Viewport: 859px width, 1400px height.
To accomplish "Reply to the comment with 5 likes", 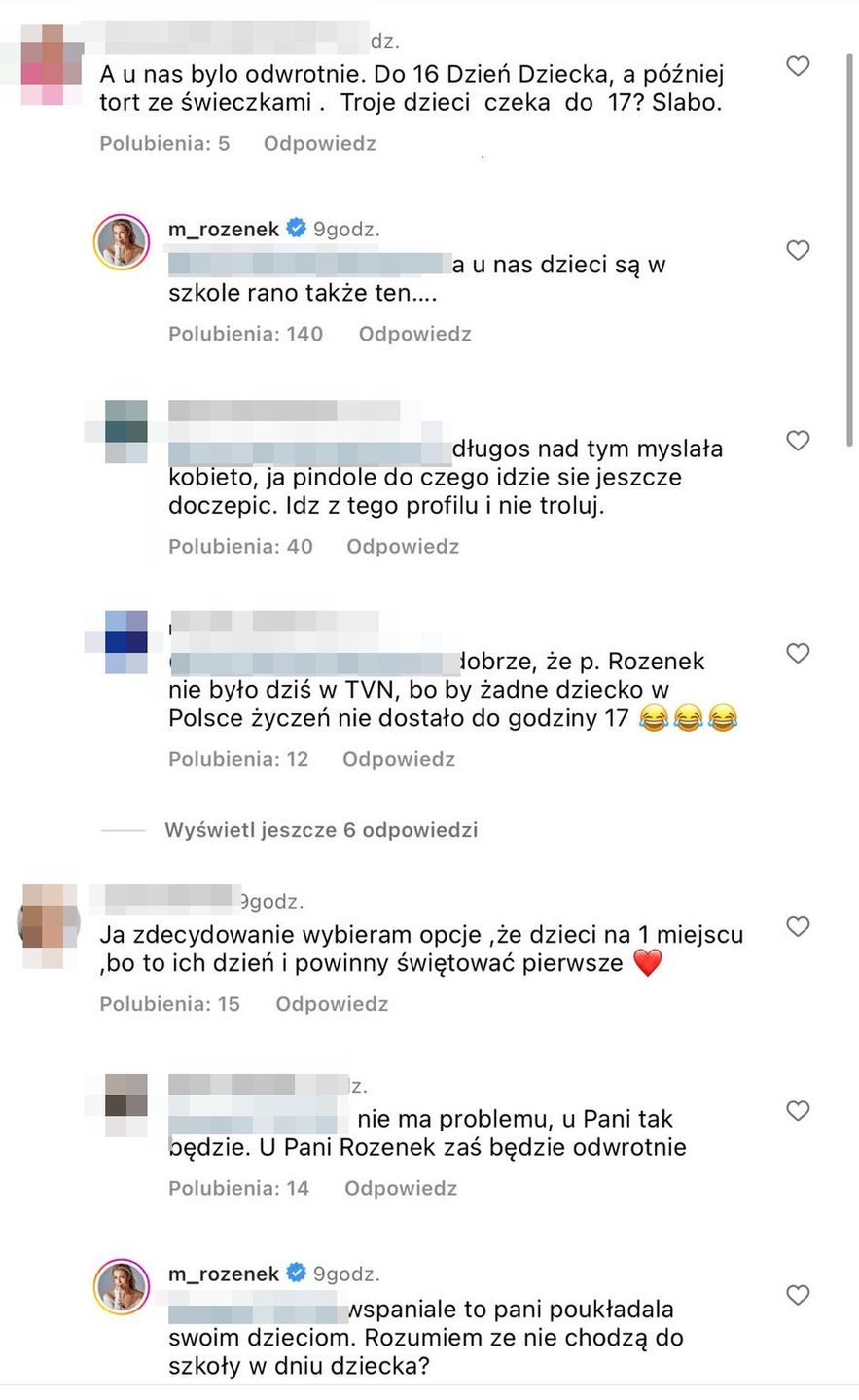I will point(320,143).
